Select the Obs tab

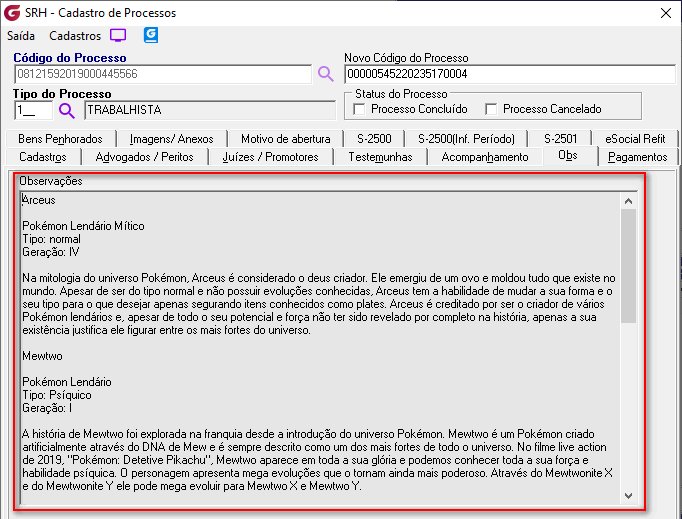568,155
